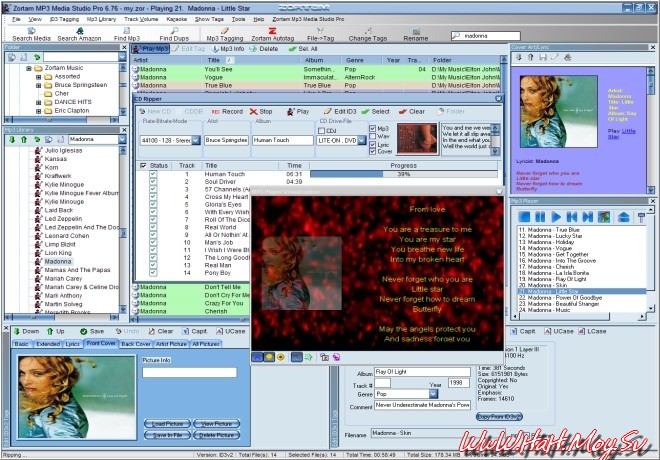Viewport: 660px width, 460px height.
Task: Enable the Wav output checkbox
Action: click(x=372, y=136)
